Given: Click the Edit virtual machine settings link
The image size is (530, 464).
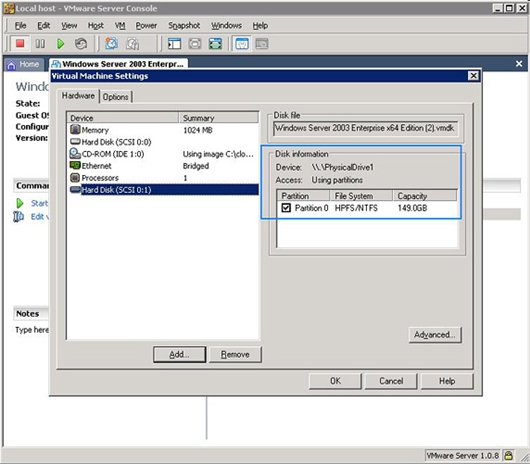Looking at the screenshot, I should (40, 217).
